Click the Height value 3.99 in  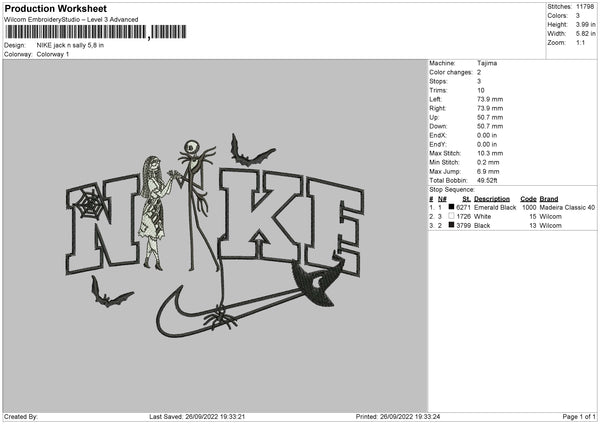point(585,24)
